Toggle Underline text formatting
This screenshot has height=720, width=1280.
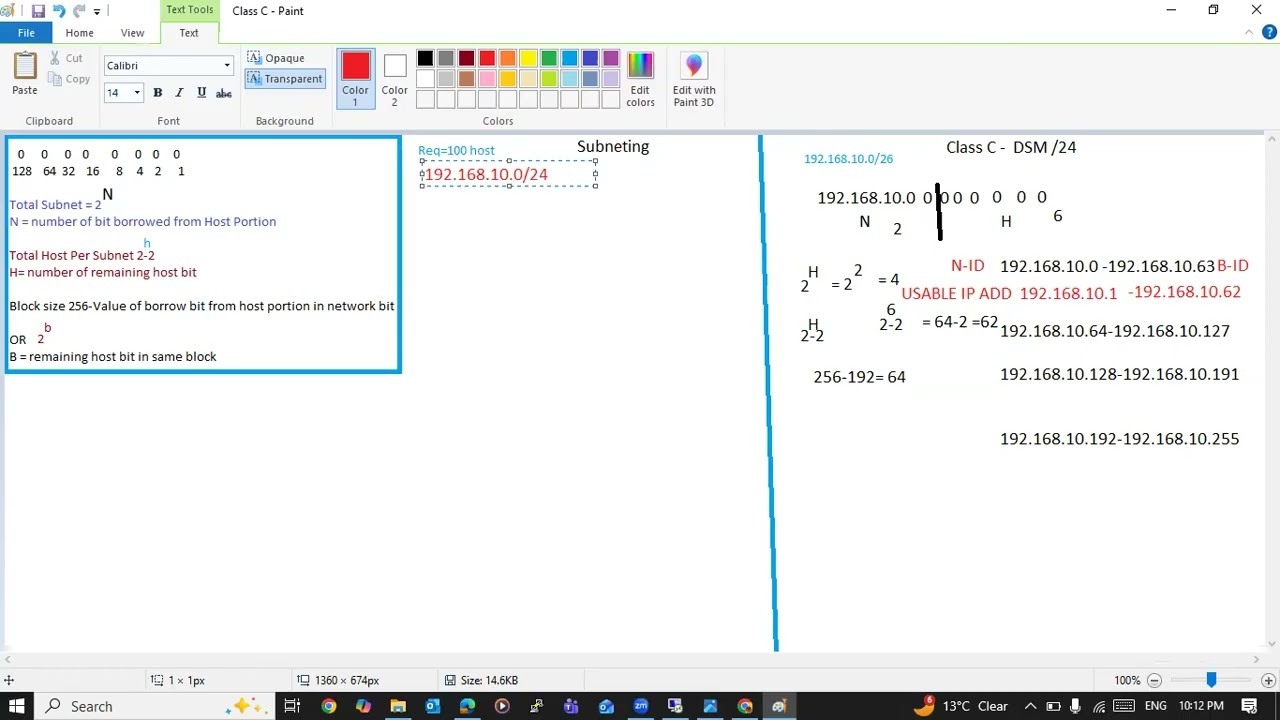tap(201, 93)
